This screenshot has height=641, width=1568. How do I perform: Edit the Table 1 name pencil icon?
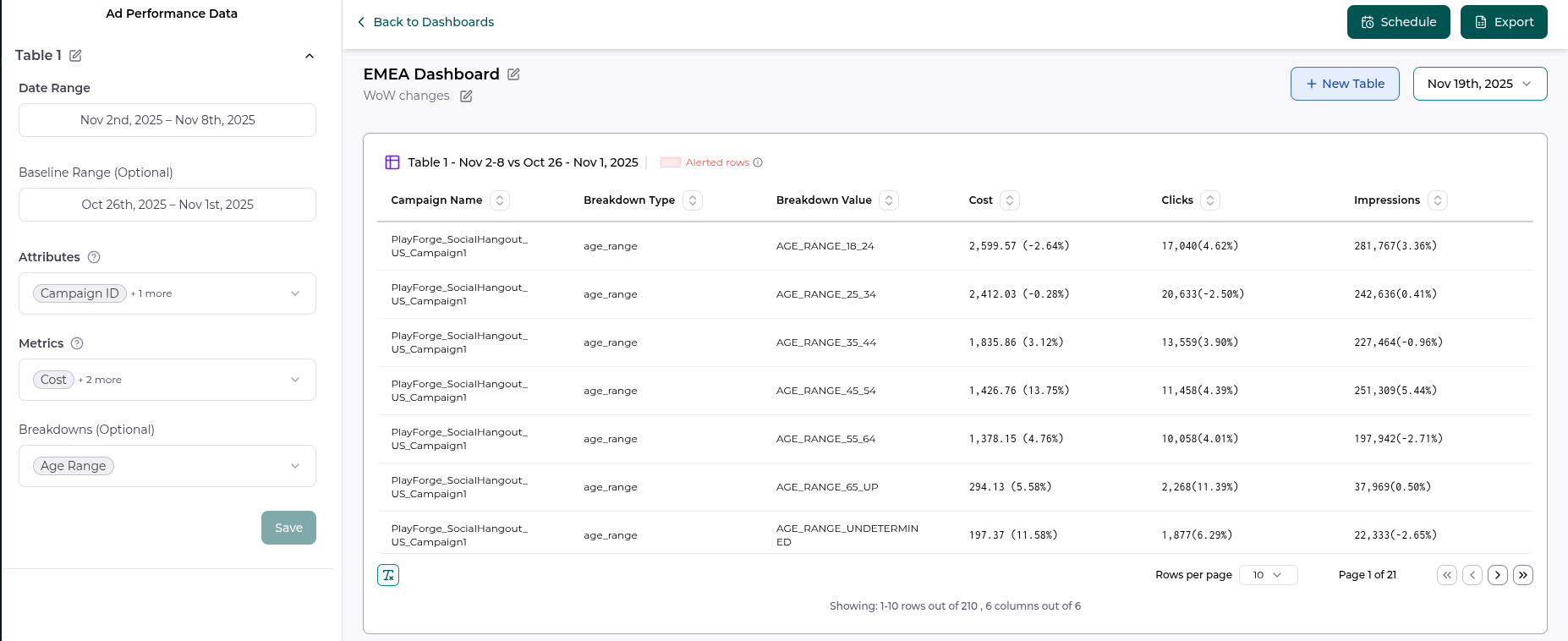pyautogui.click(x=75, y=56)
